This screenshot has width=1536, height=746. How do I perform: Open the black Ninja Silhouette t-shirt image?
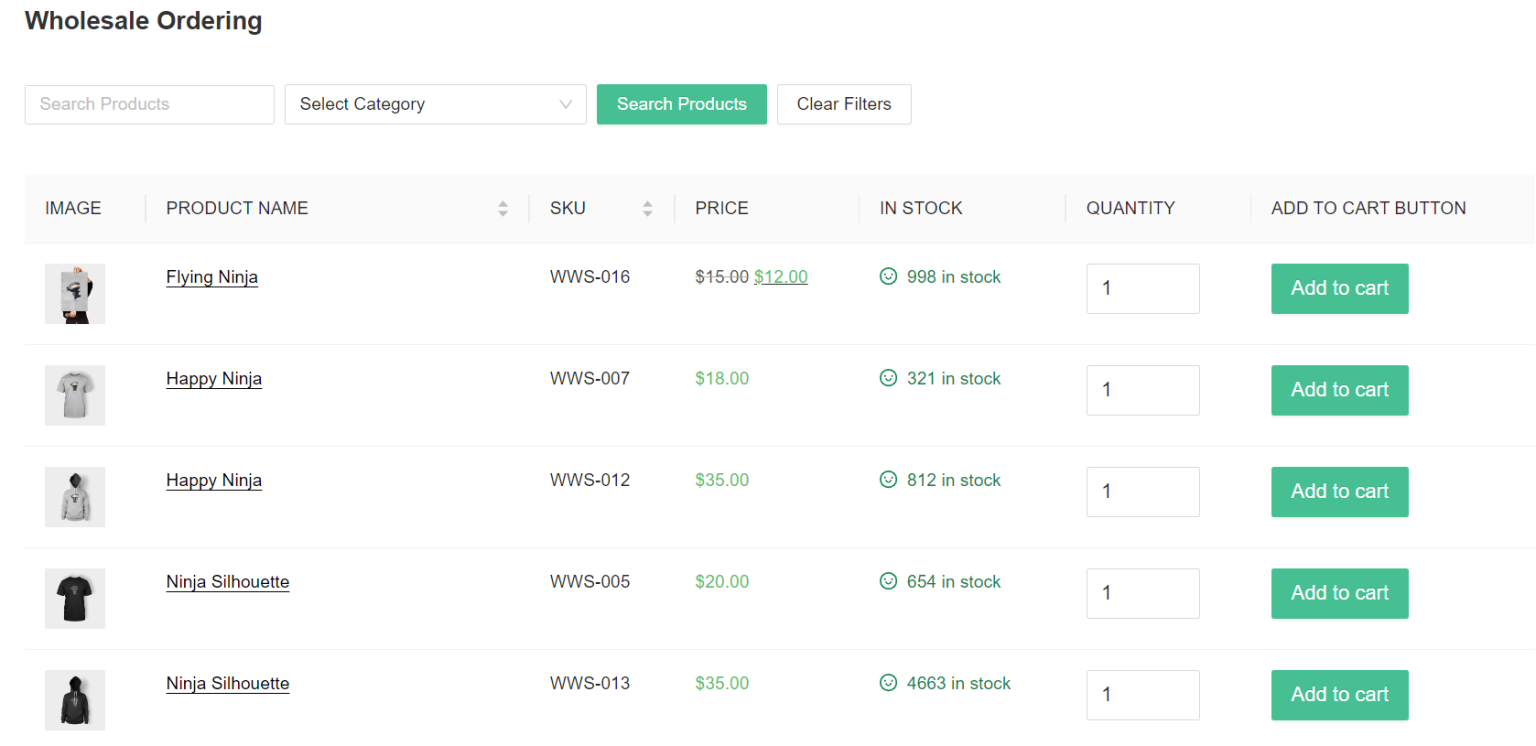pos(75,598)
